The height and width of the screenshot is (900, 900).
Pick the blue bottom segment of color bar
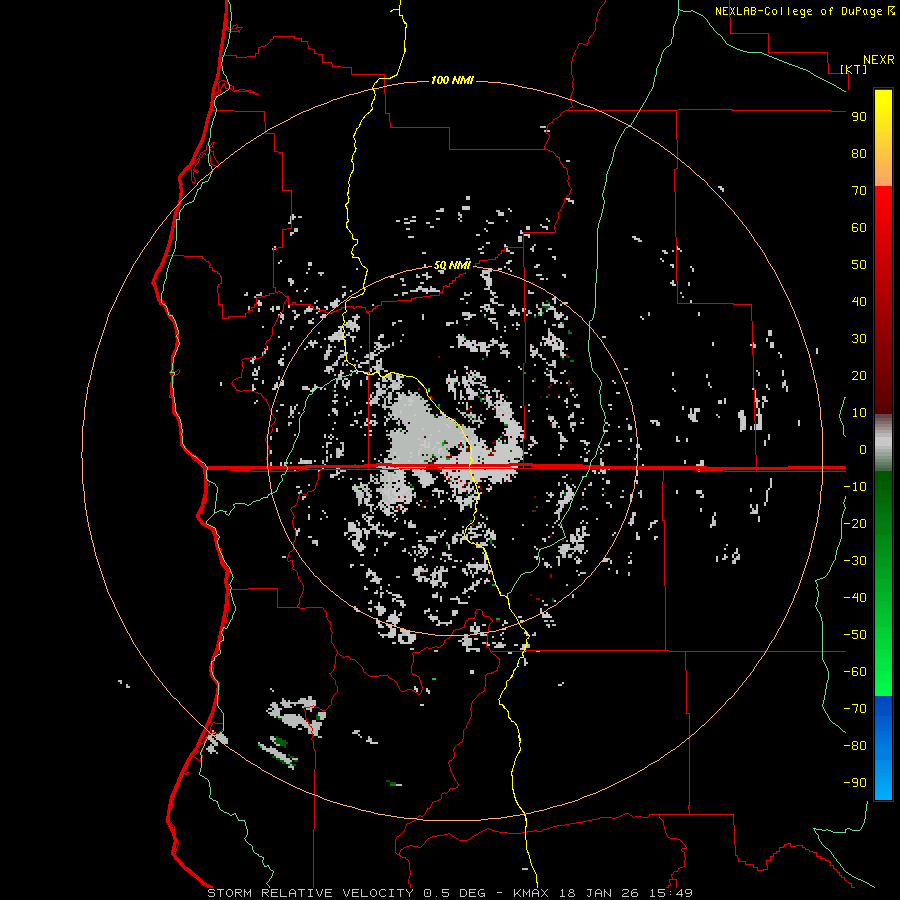883,748
